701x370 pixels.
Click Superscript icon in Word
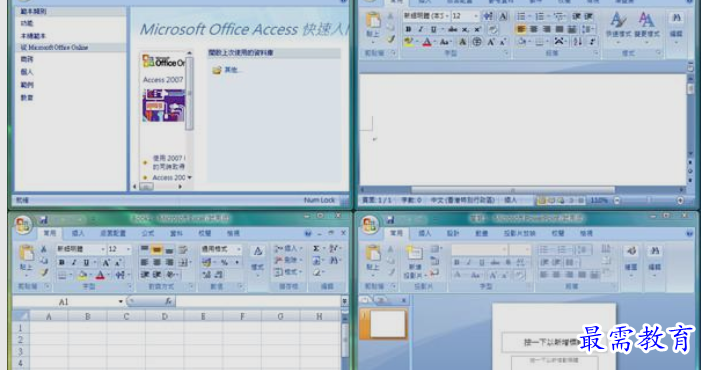point(477,29)
